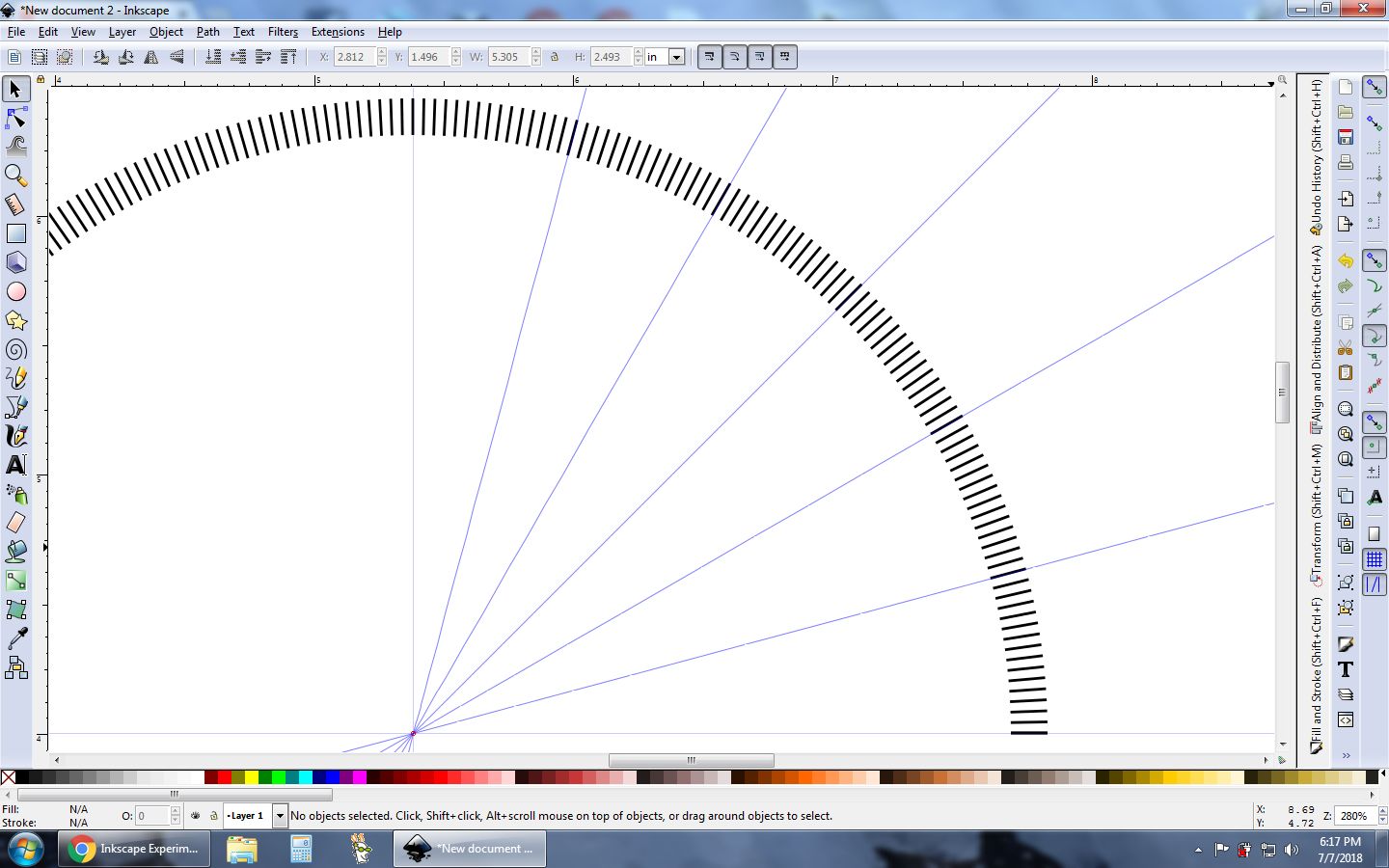
Task: Choose the Star and polygon tool
Action: [16, 320]
